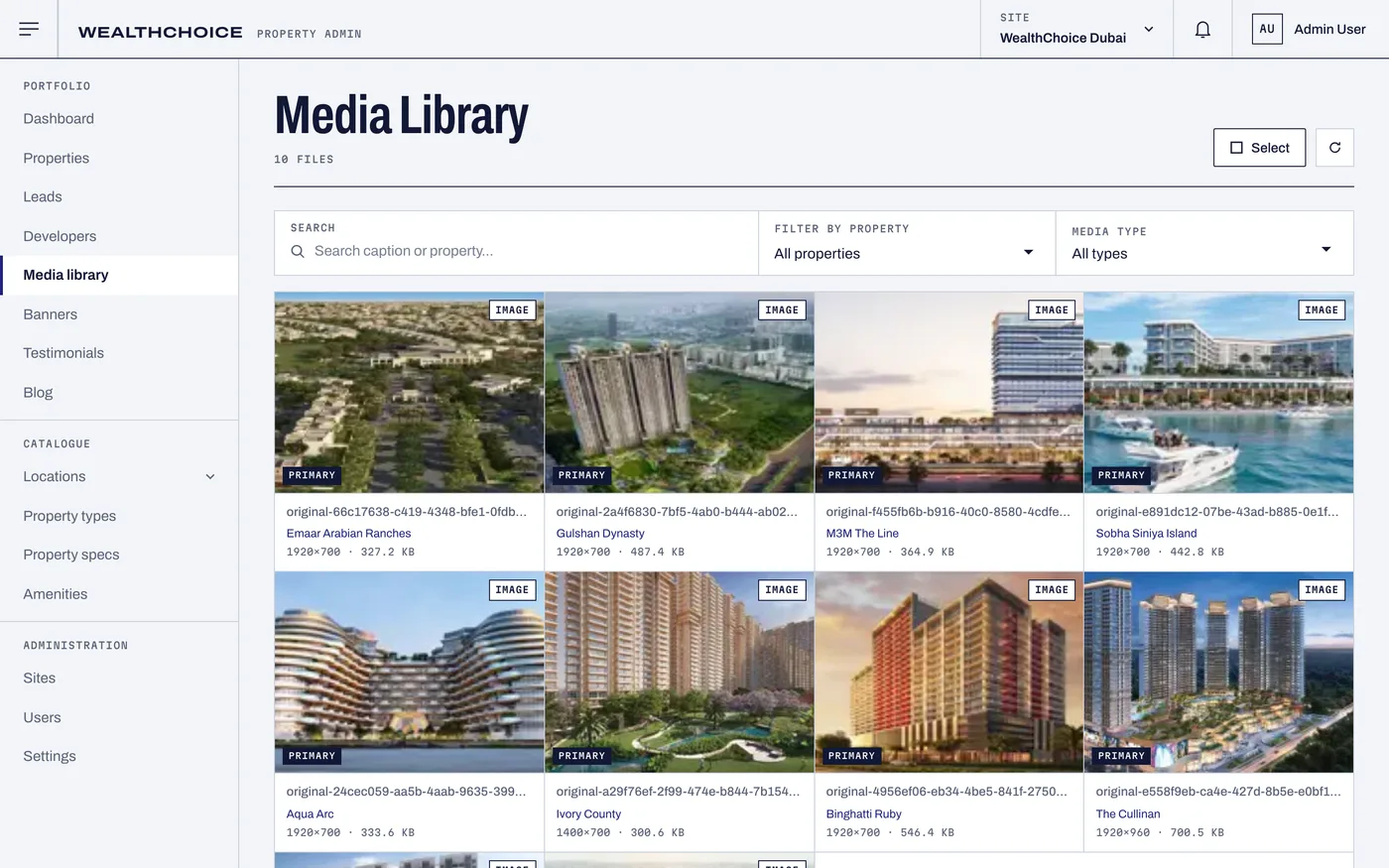
Task: Open Properties in the sidebar
Action: point(119,158)
